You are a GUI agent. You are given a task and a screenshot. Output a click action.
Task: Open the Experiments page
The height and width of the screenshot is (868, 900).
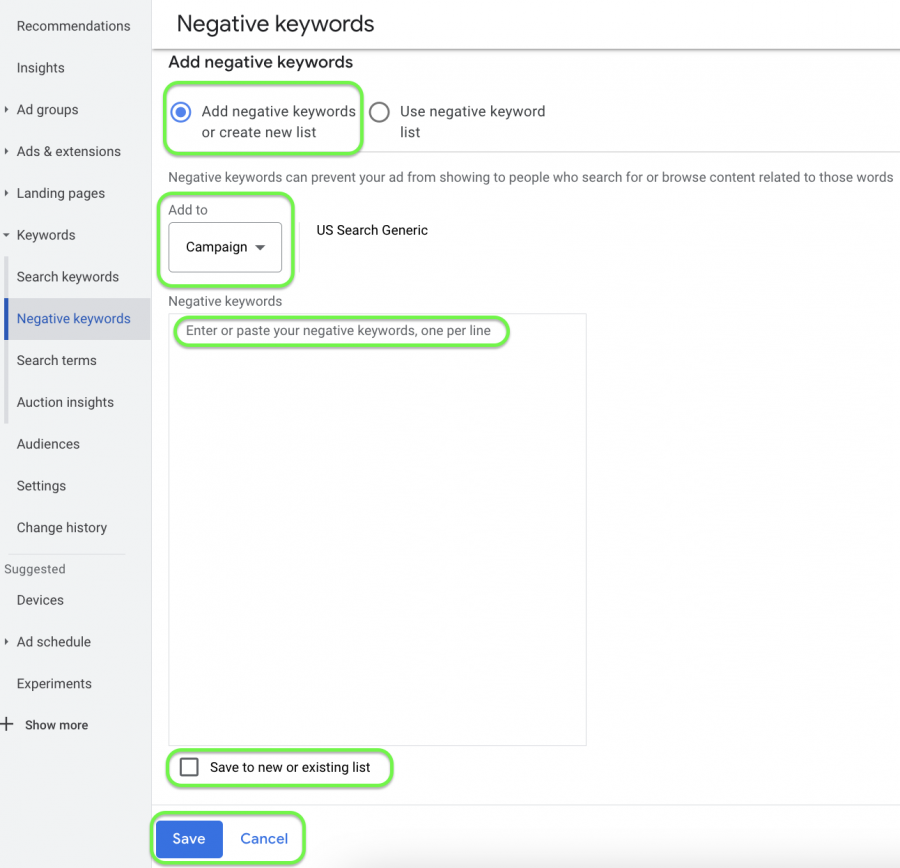tap(53, 683)
